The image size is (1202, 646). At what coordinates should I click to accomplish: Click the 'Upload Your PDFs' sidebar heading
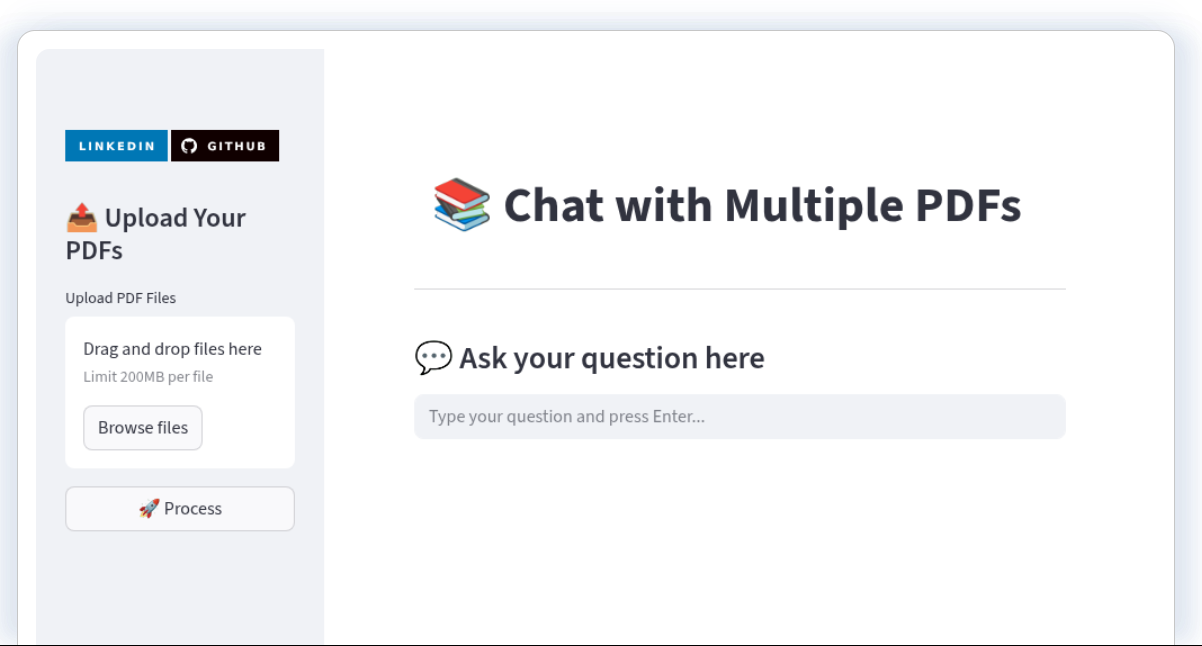pyautogui.click(x=156, y=234)
